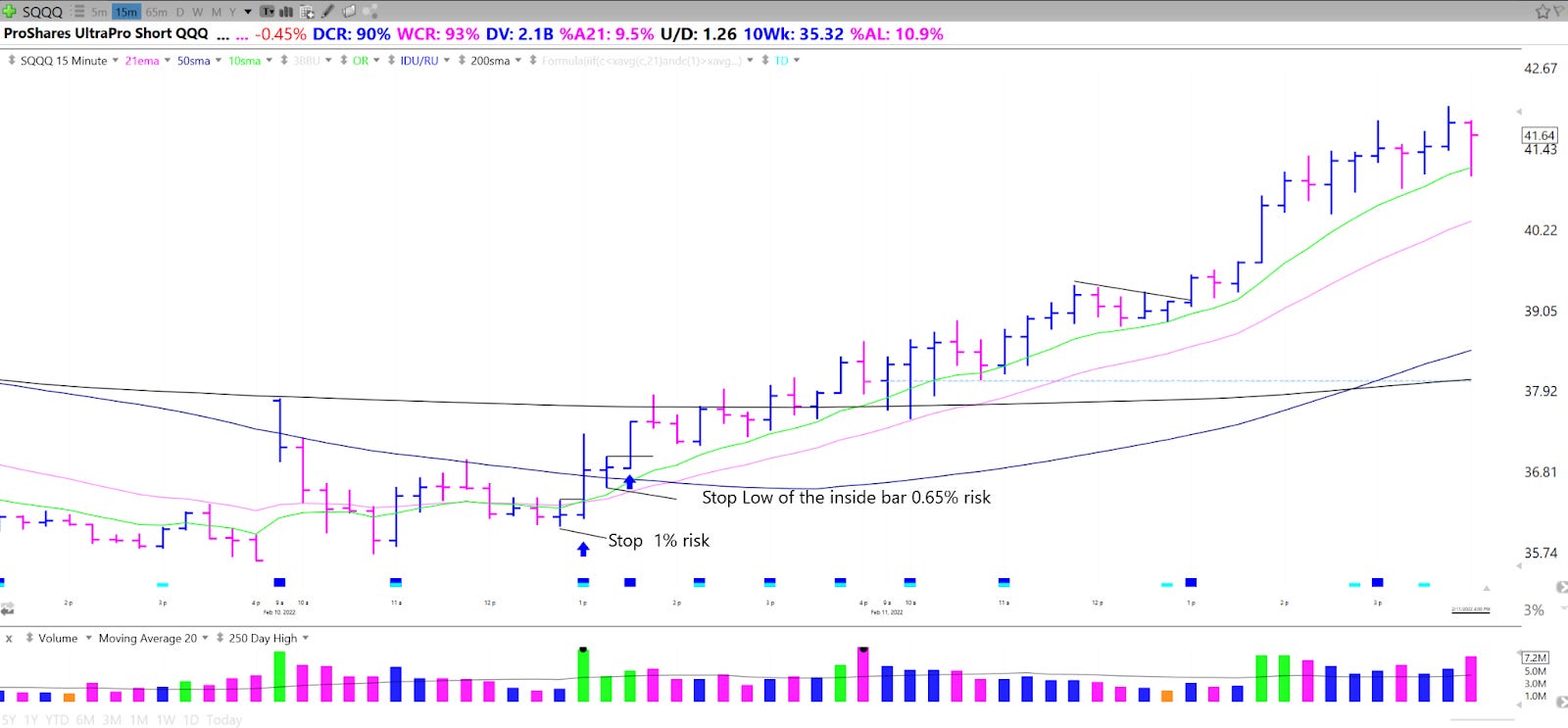Click the 10Wk: 35.32 header value
The height and width of the screenshot is (728, 1568).
[x=793, y=33]
